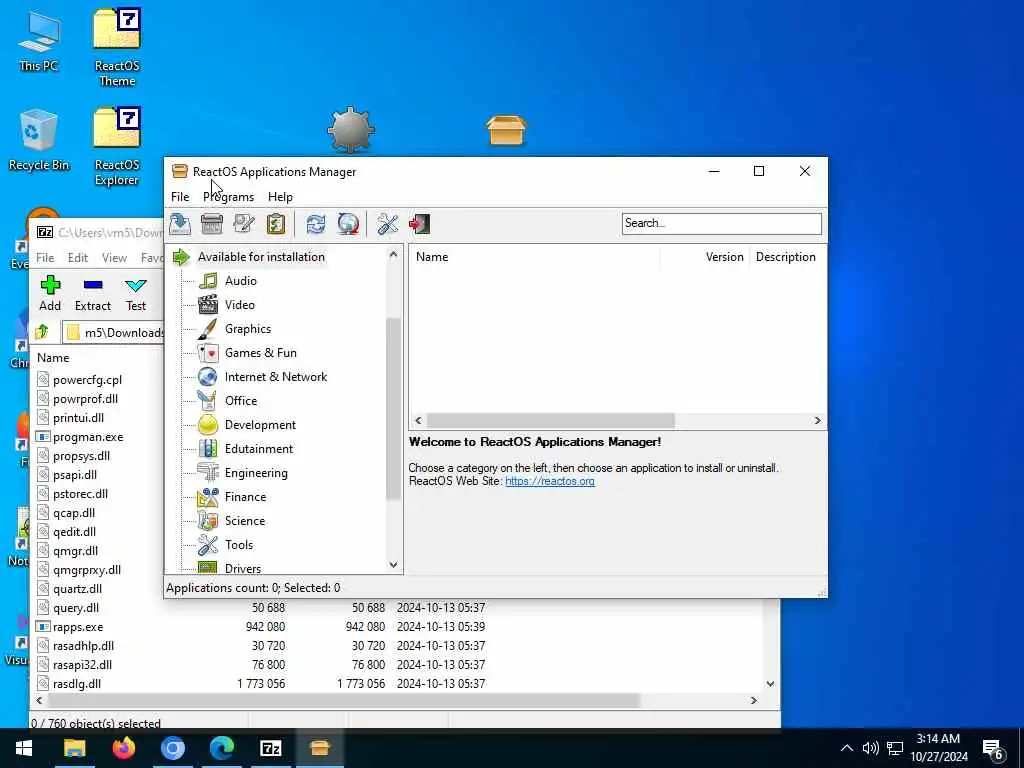Select rasdlg.dll in the 7-Zip file list
Viewport: 1024px width, 768px height.
tap(76, 684)
